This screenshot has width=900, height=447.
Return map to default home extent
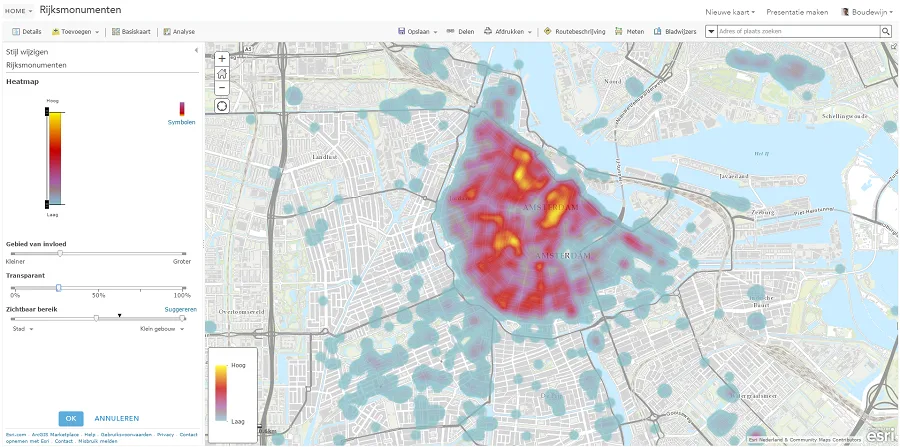click(x=221, y=73)
